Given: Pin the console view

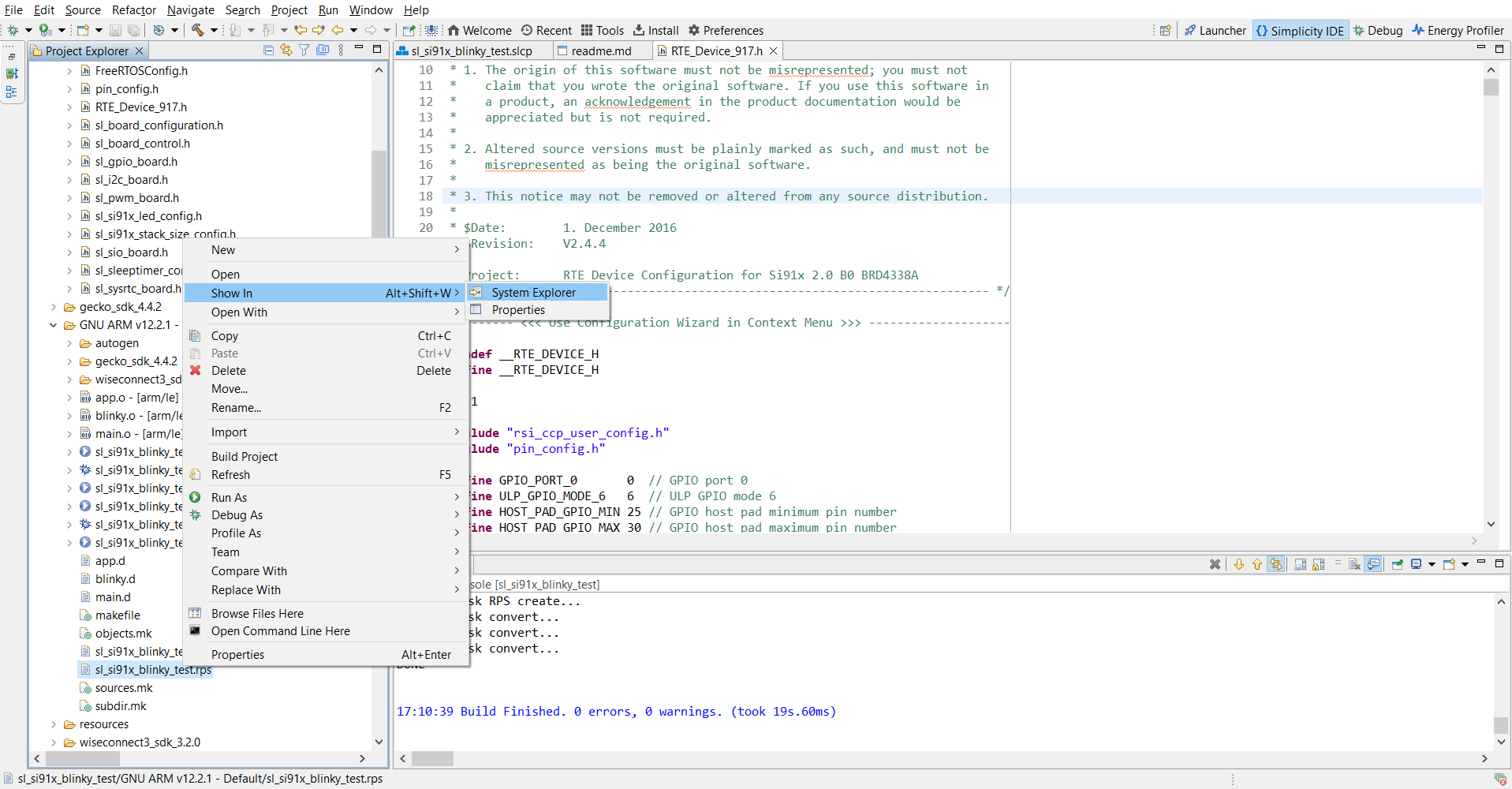Looking at the screenshot, I should tap(1397, 564).
